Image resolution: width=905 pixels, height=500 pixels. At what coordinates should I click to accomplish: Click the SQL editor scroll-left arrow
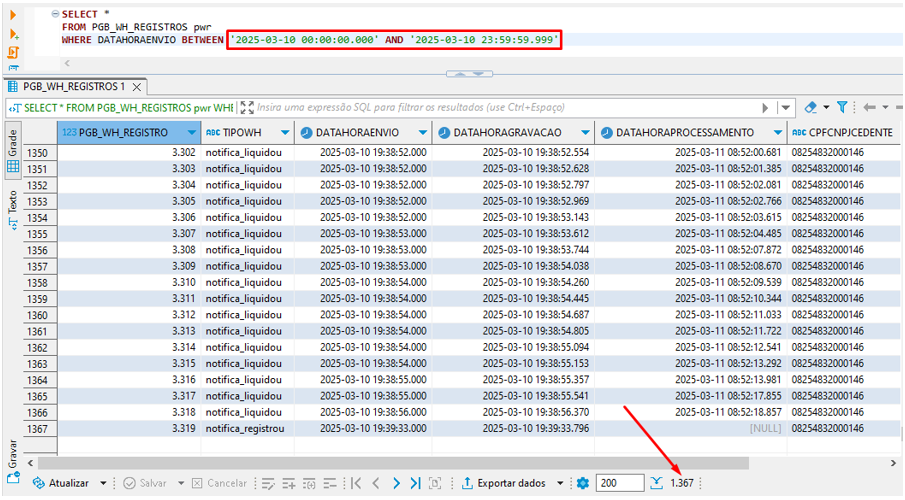tap(67, 63)
